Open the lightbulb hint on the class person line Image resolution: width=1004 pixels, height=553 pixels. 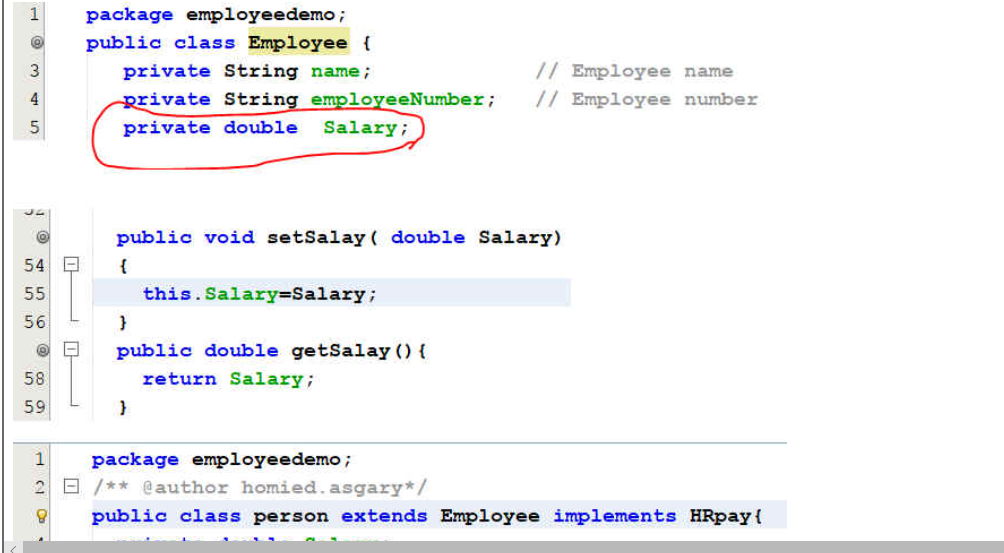(41, 516)
